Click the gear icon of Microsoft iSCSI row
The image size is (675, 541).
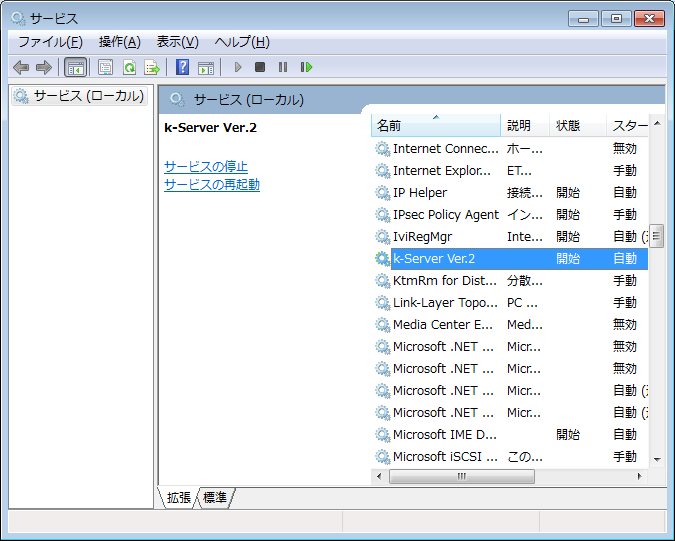pyautogui.click(x=382, y=457)
